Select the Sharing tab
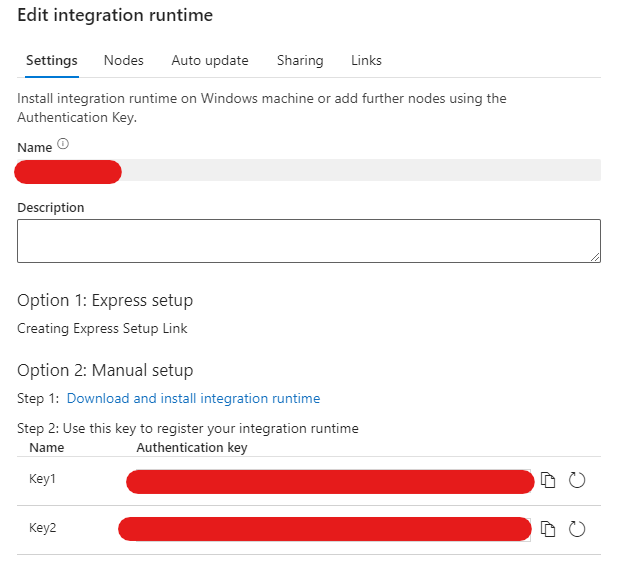 (x=299, y=60)
